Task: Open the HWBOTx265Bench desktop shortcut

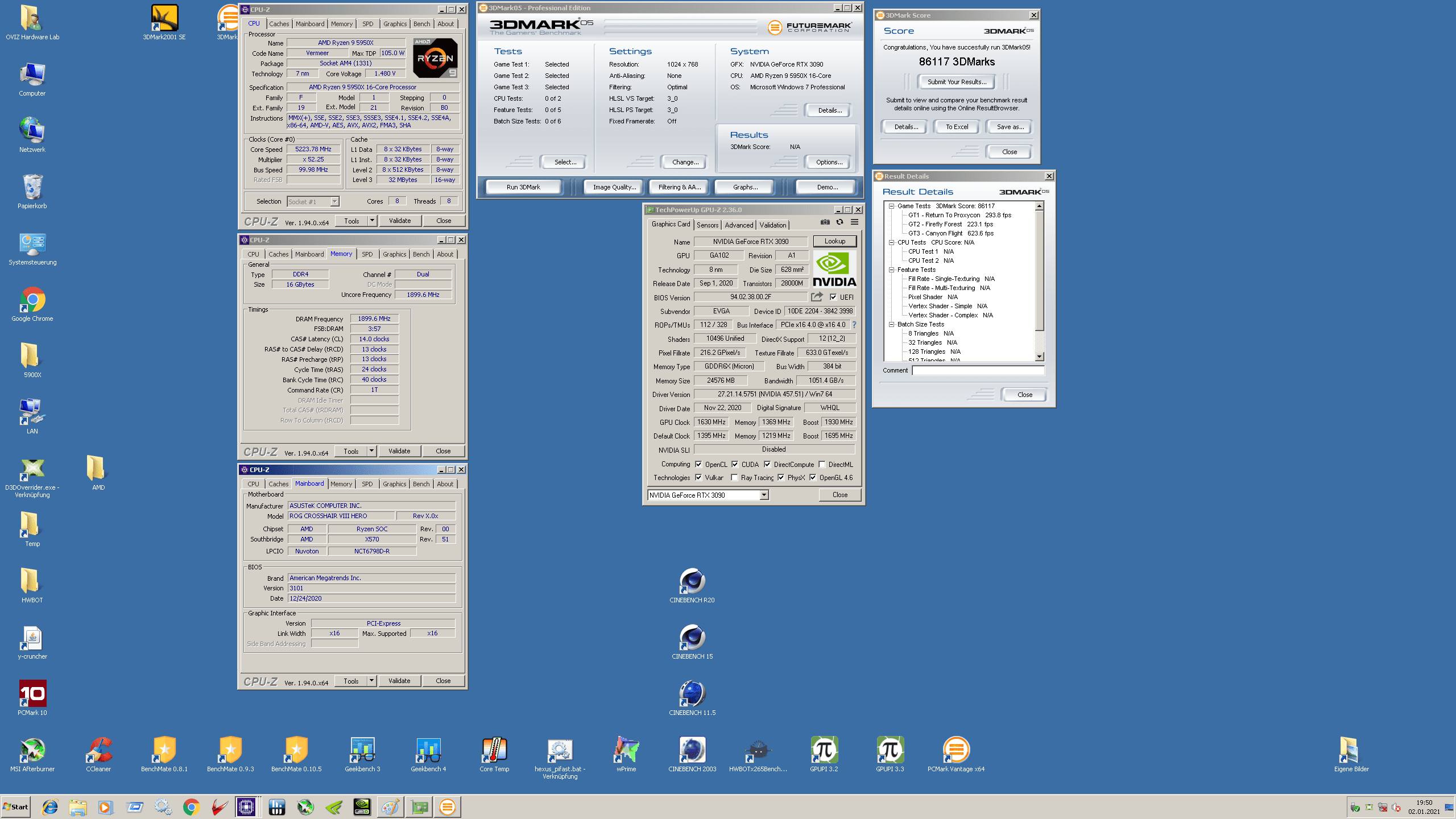Action: tap(758, 755)
